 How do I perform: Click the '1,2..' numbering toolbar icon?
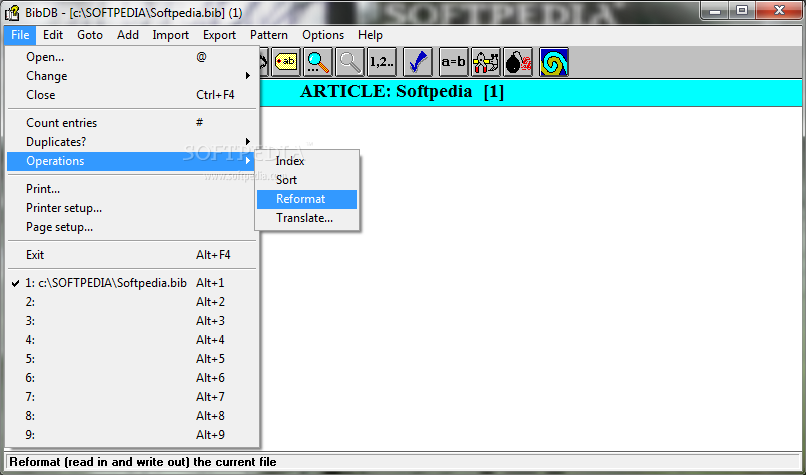click(x=382, y=62)
